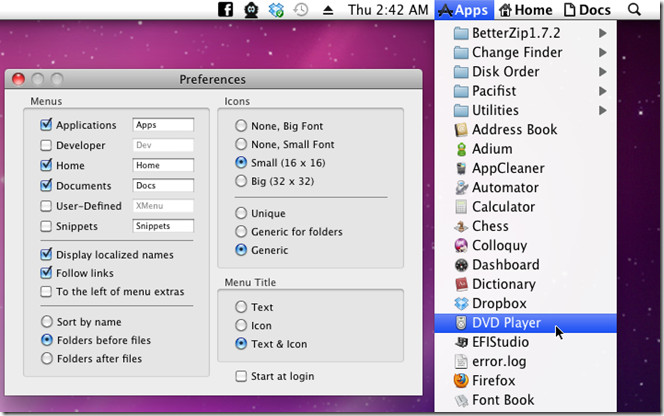Click the Address Book icon in Apps menu
The width and height of the screenshot is (664, 416).
pos(461,130)
